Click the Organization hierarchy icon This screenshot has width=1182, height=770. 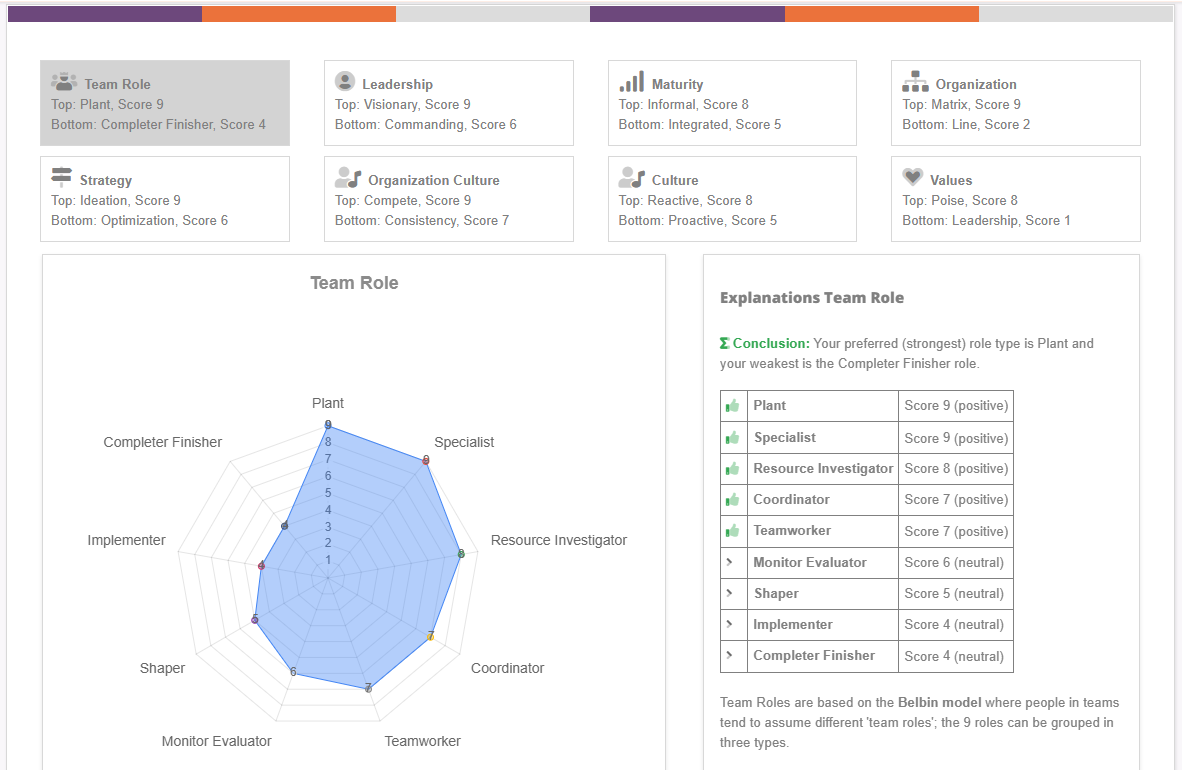915,82
